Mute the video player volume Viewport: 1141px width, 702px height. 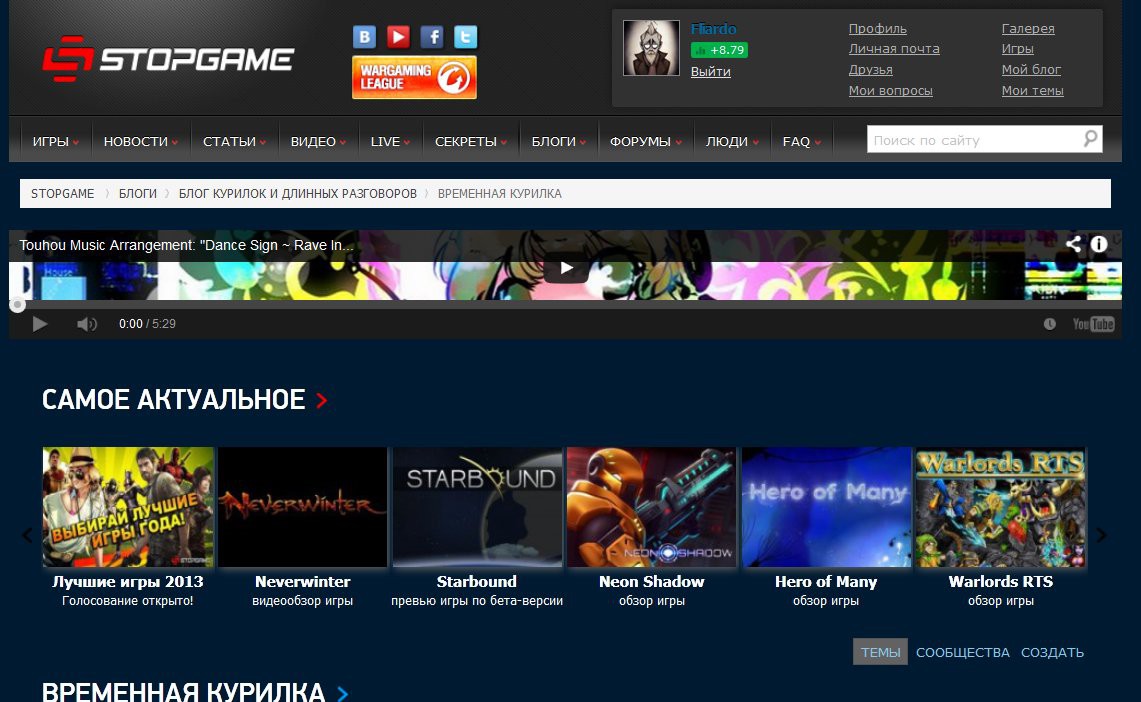(x=87, y=324)
